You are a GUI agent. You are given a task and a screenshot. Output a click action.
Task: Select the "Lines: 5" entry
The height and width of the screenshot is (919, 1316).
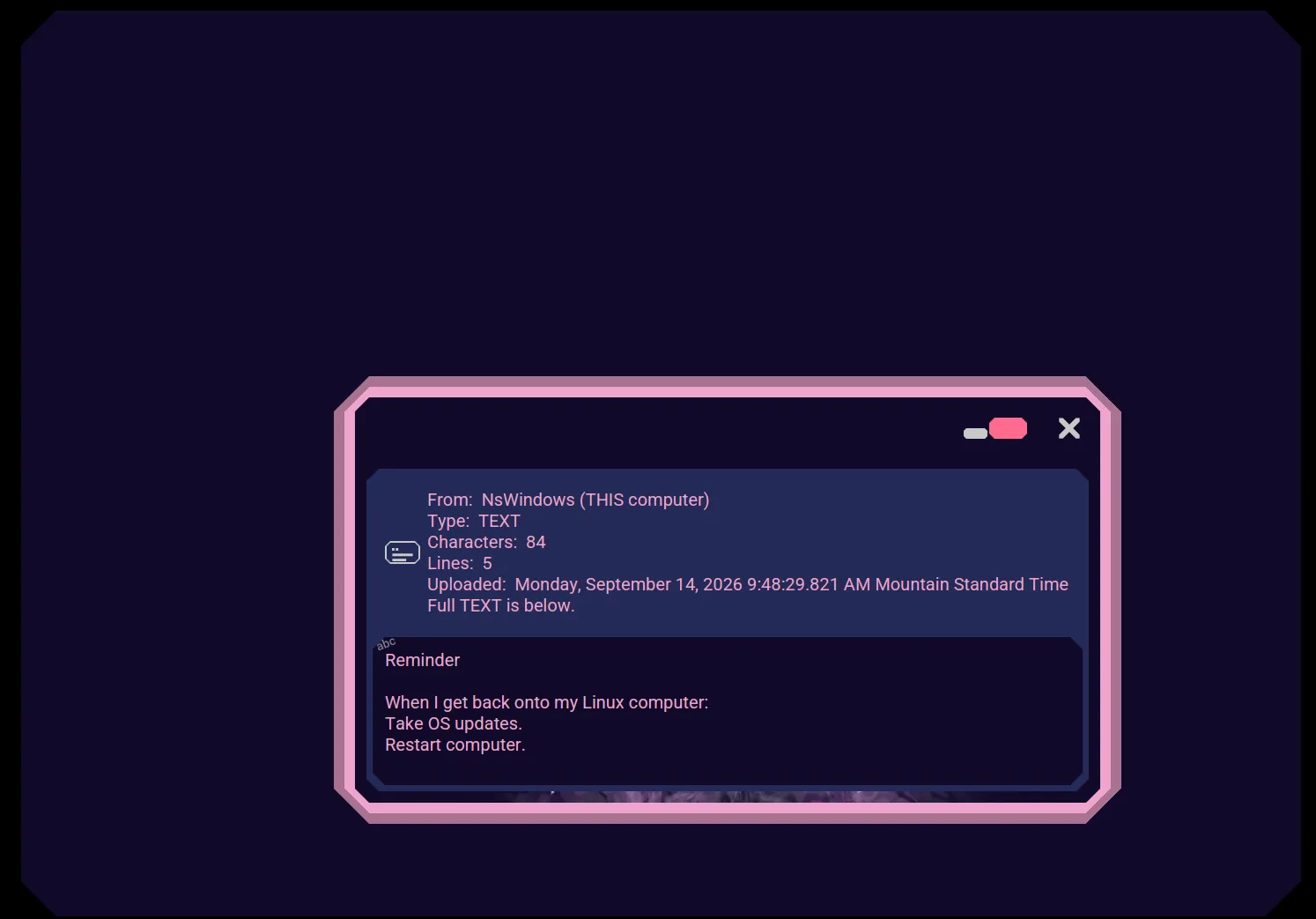tap(460, 563)
